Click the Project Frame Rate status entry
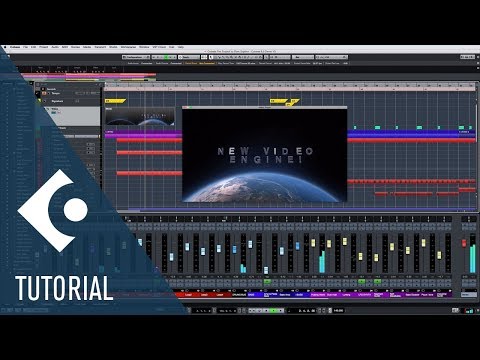This screenshot has height=360, width=480. click(308, 63)
